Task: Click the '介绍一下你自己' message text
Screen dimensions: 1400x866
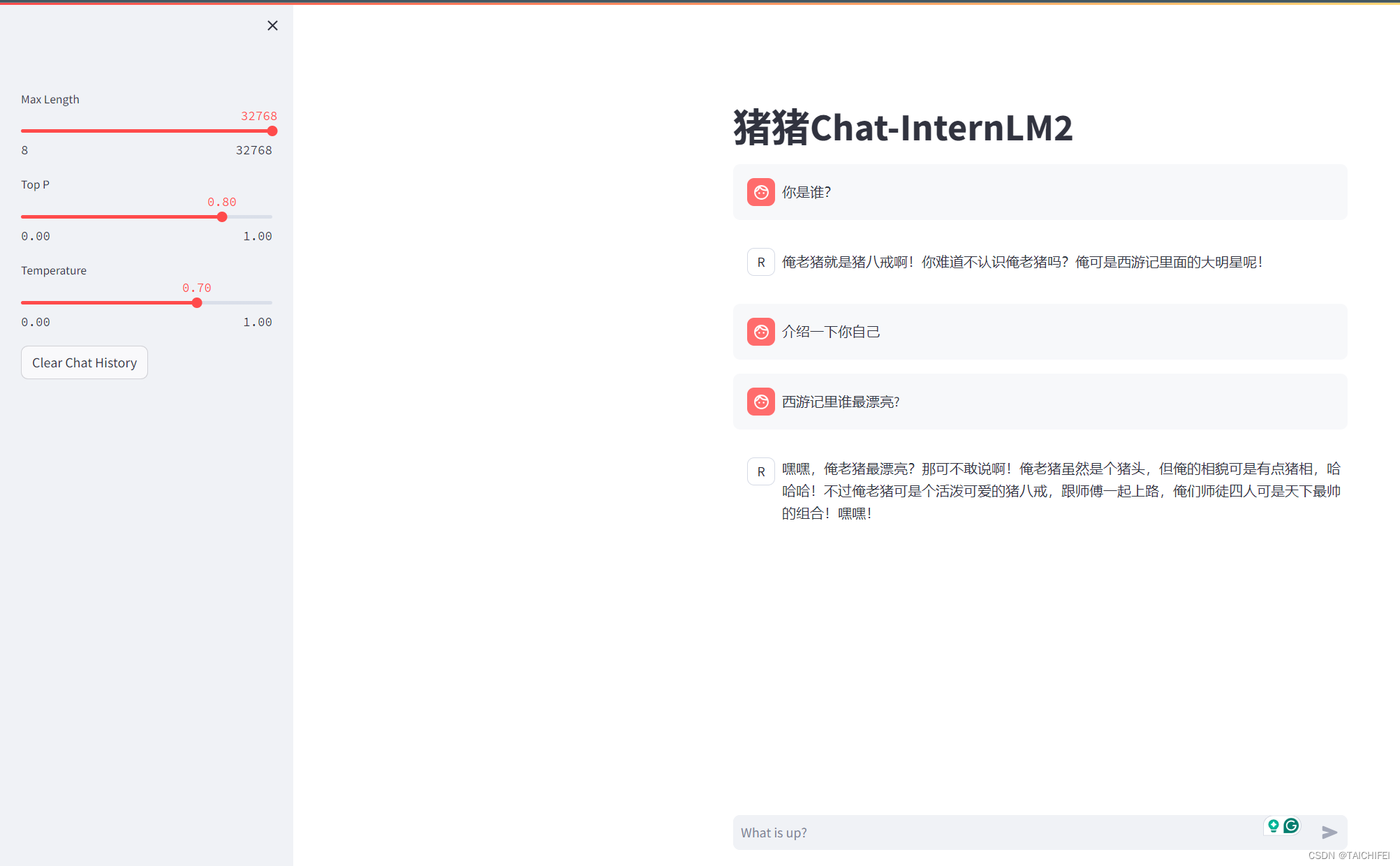Action: pos(831,332)
